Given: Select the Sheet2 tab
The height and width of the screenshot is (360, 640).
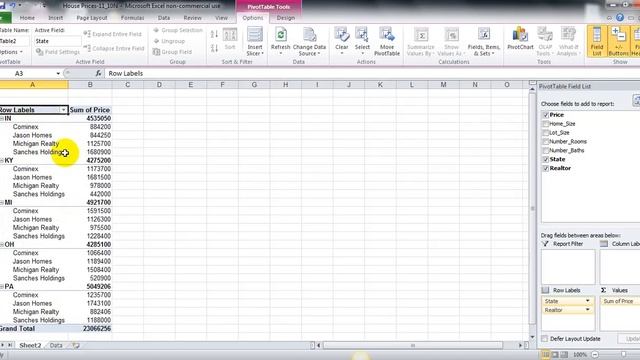Looking at the screenshot, I should click(x=30, y=345).
